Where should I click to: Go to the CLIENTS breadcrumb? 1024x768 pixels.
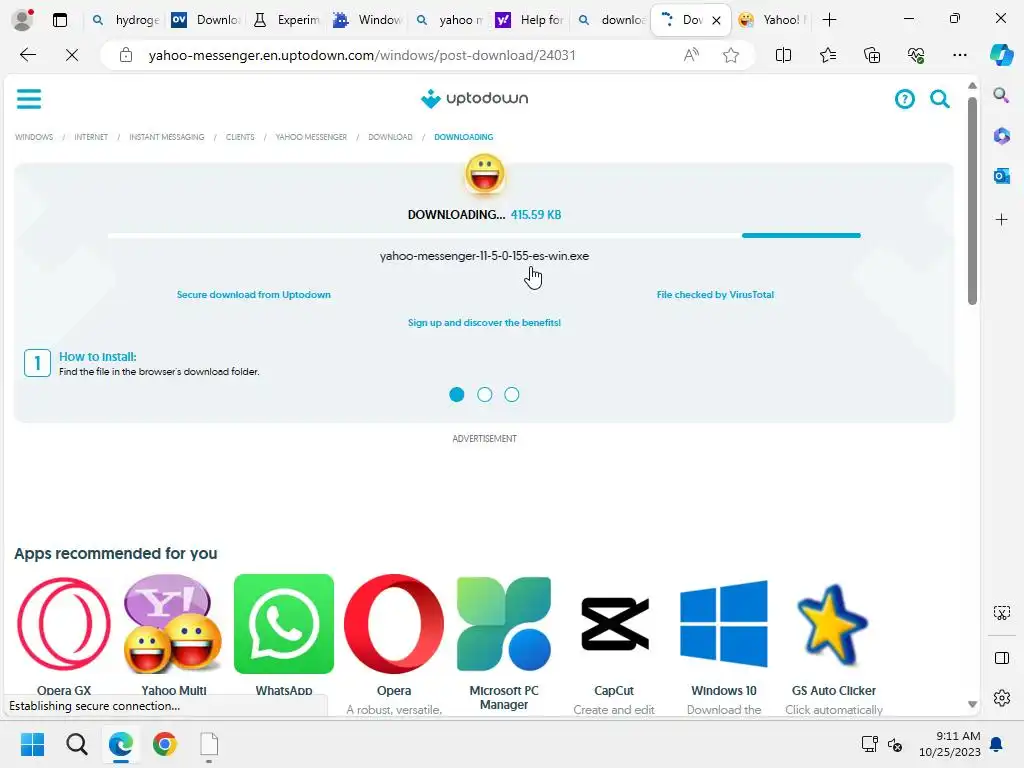[240, 137]
